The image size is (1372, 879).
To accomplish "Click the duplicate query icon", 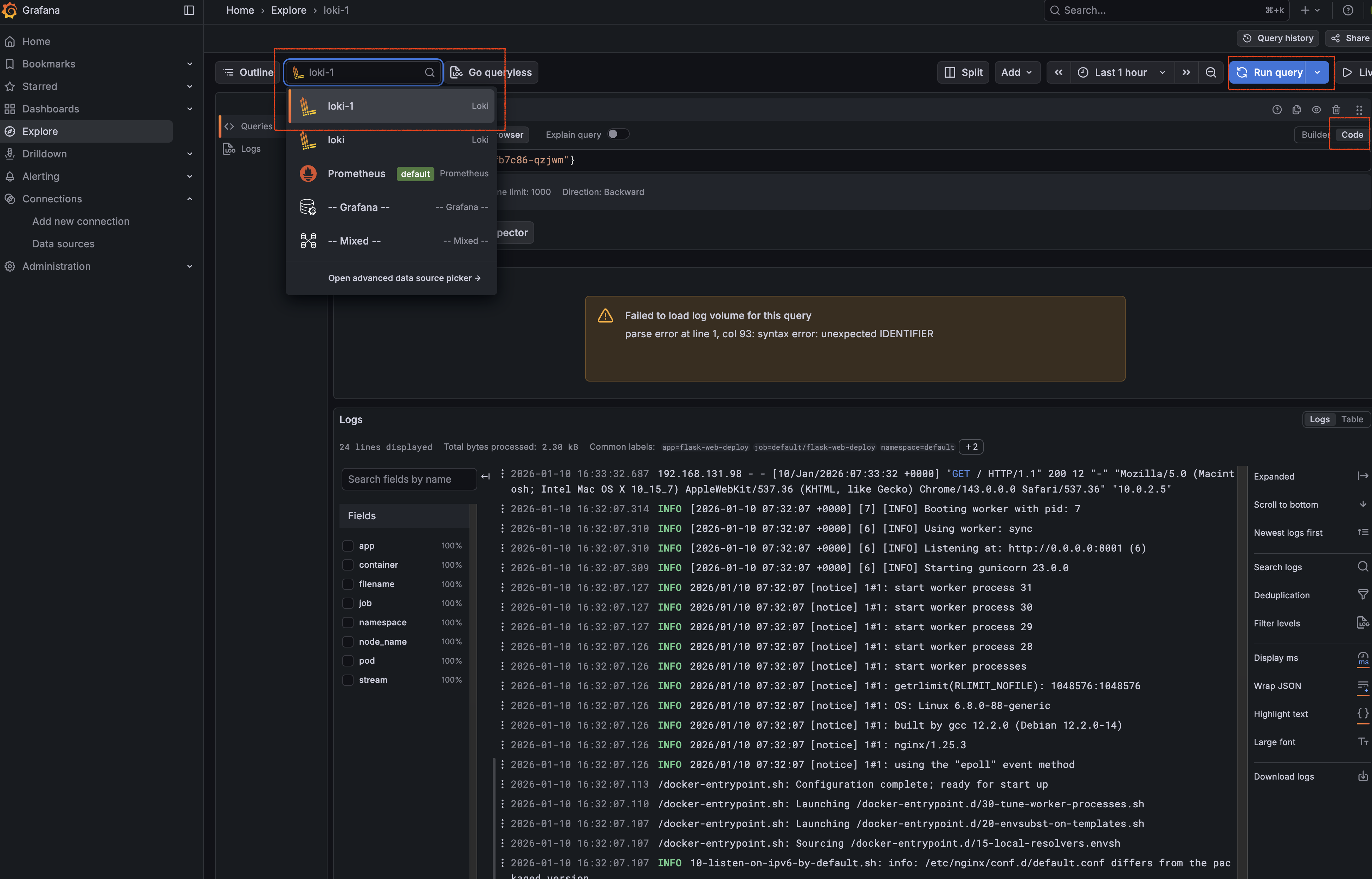I will (1297, 110).
